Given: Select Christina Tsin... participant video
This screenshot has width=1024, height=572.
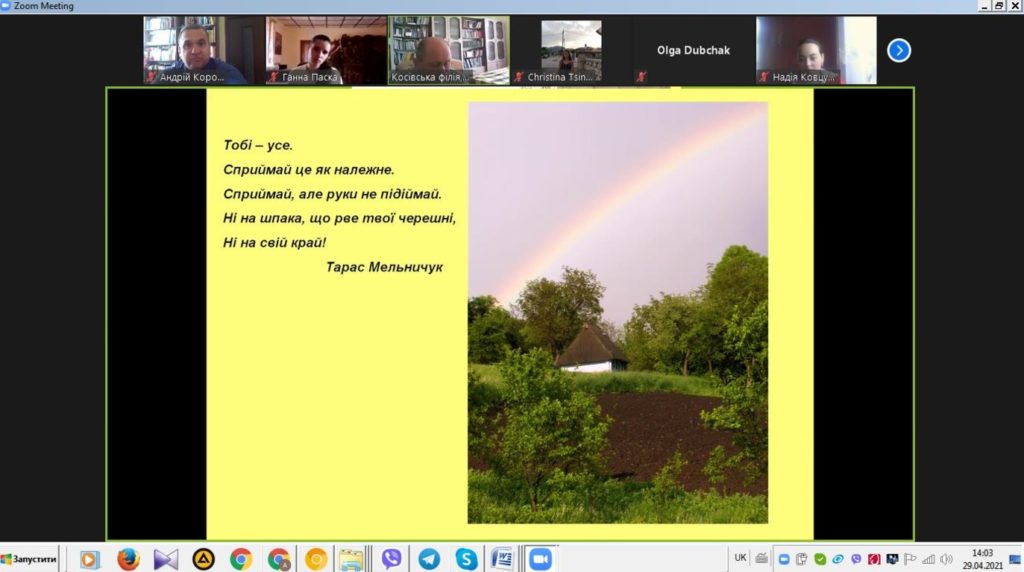Looking at the screenshot, I should tap(571, 50).
